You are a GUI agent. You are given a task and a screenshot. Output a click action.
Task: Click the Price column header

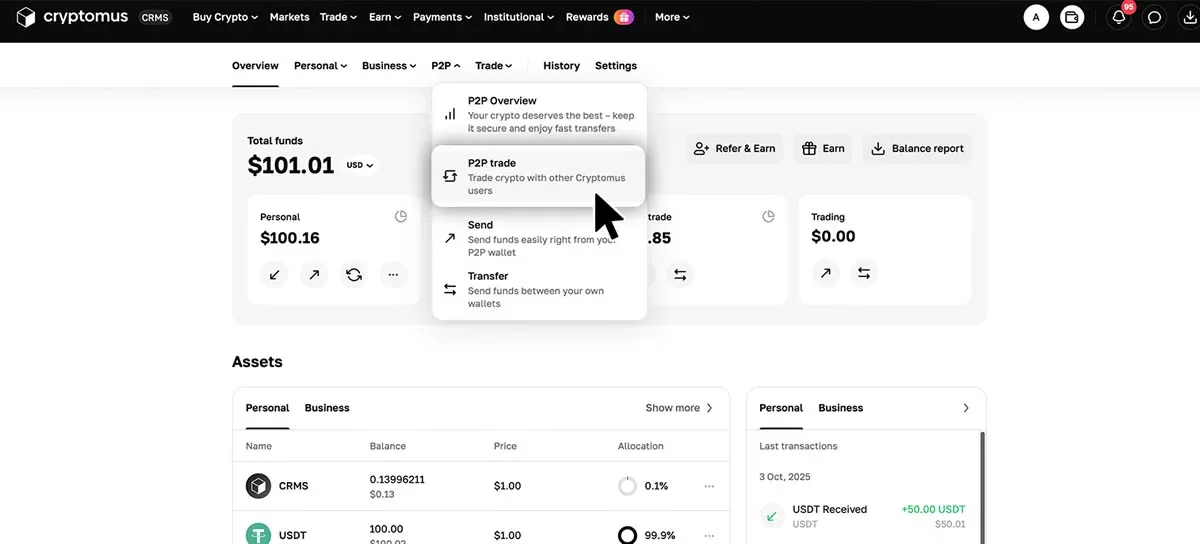[x=506, y=446]
